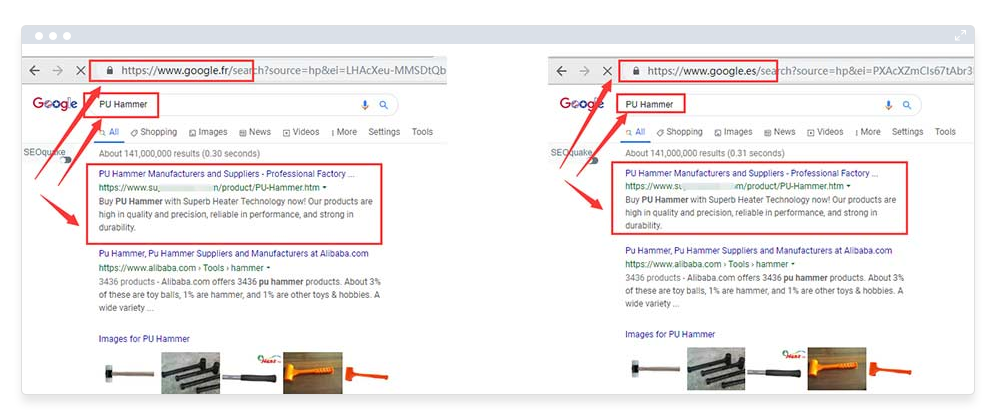Click the magnifier search icon on google.es

907,105
